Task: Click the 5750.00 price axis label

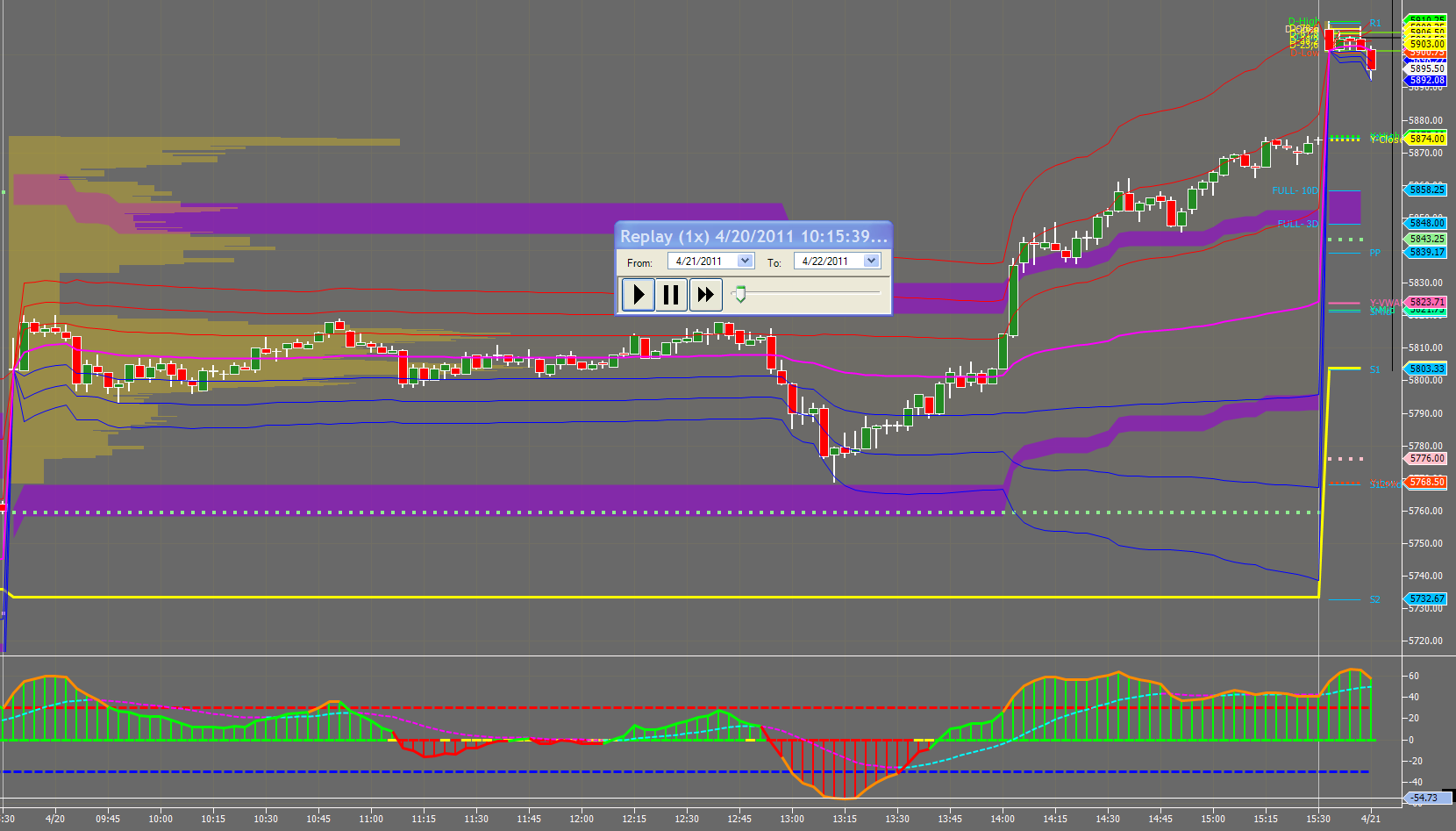Action: [1426, 543]
